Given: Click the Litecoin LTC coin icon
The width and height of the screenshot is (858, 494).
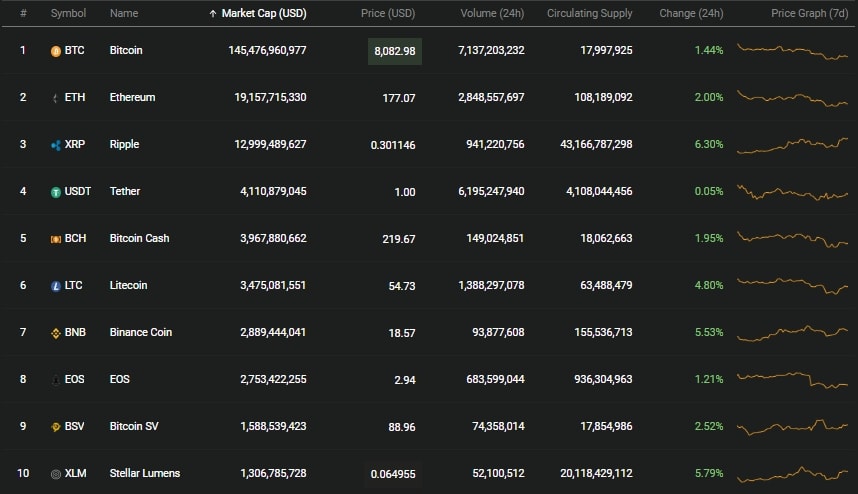Looking at the screenshot, I should coord(56,286).
